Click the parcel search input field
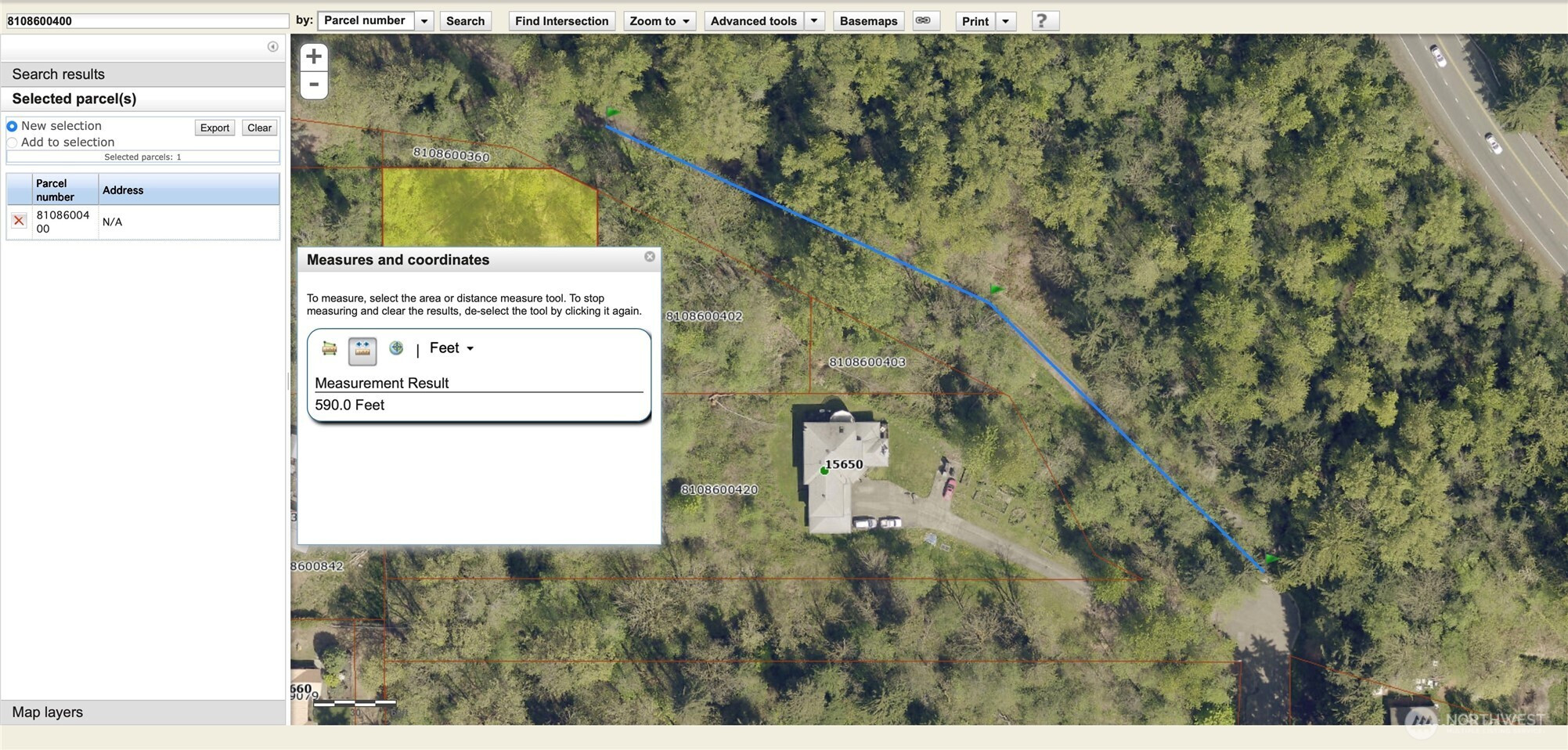This screenshot has height=750, width=1568. click(147, 21)
